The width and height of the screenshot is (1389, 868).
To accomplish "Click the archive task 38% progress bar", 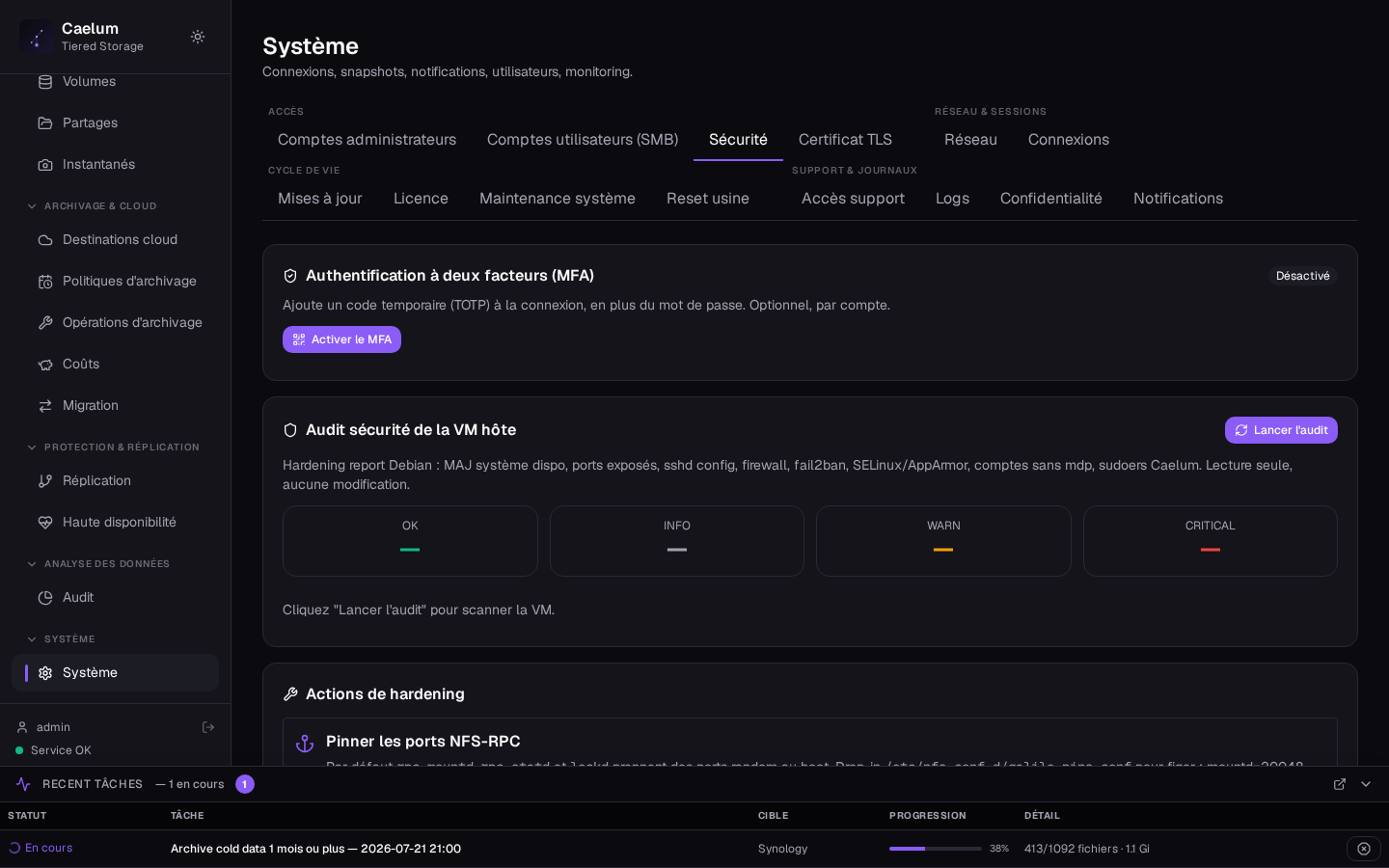I will coord(935,849).
